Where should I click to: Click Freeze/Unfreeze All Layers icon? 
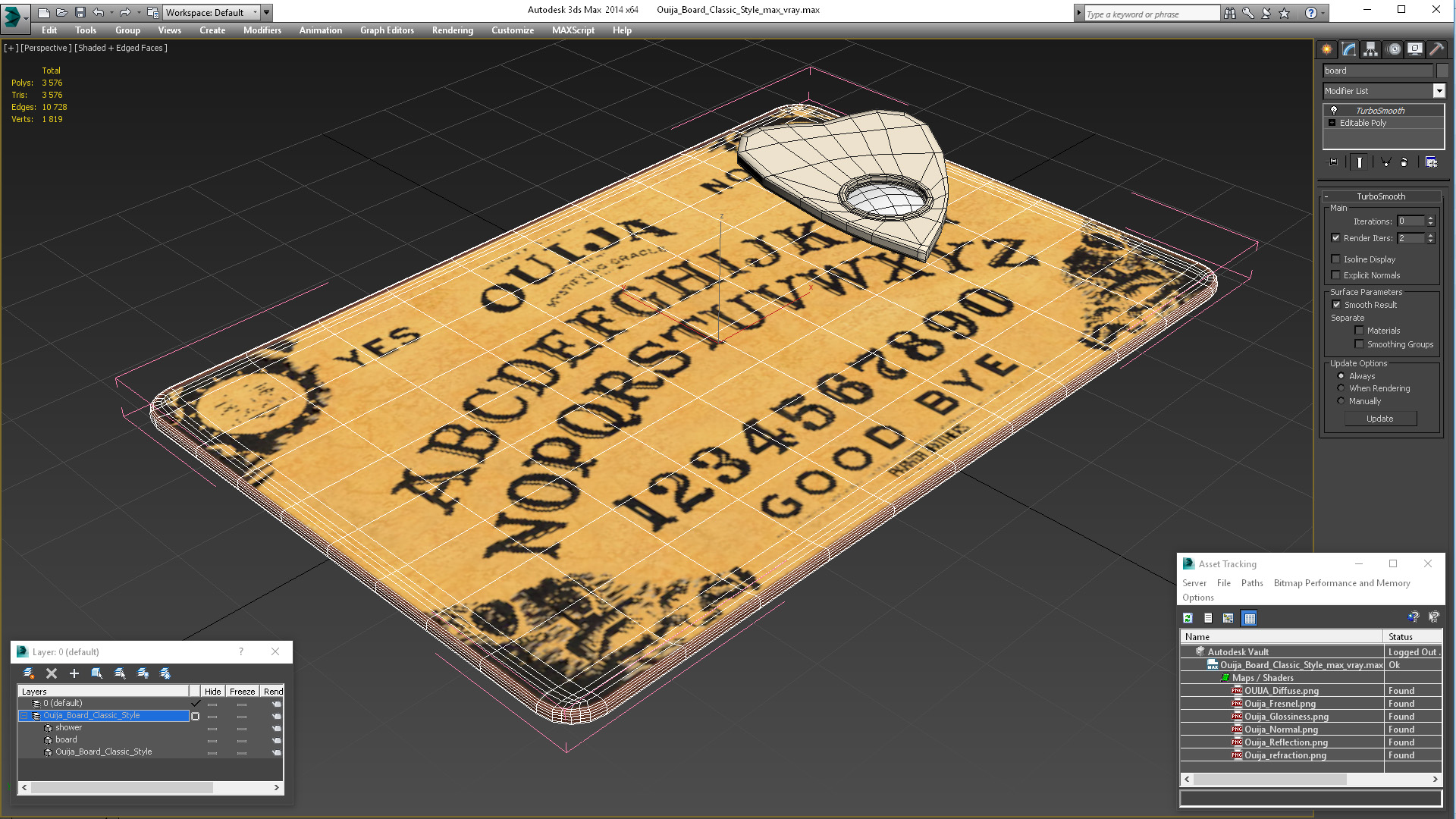point(165,673)
